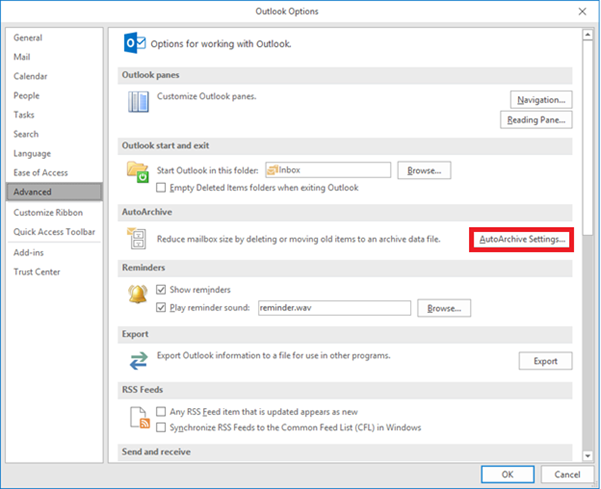Click the Export arrows icon
The height and width of the screenshot is (489, 601).
[138, 361]
